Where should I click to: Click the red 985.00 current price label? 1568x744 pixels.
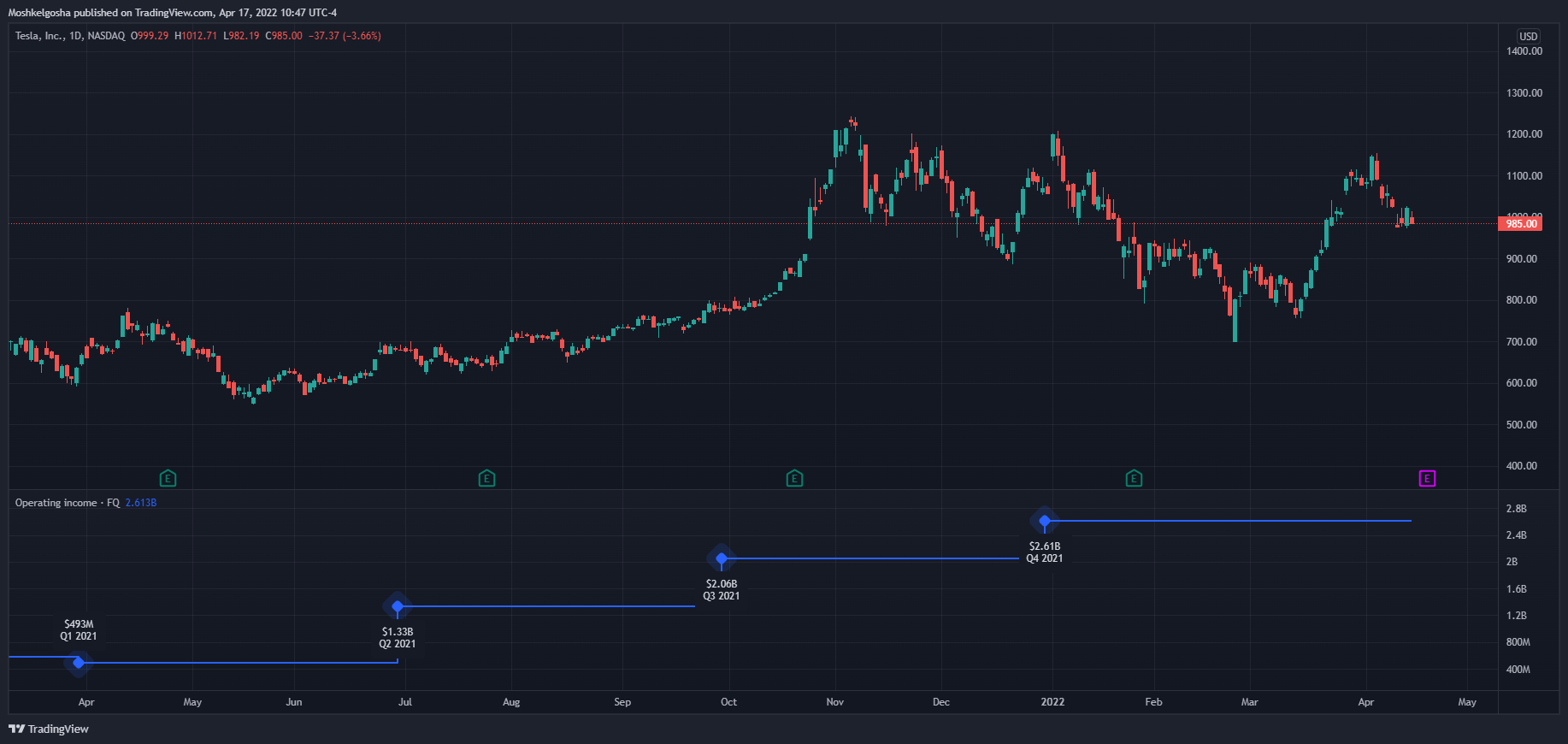point(1521,224)
